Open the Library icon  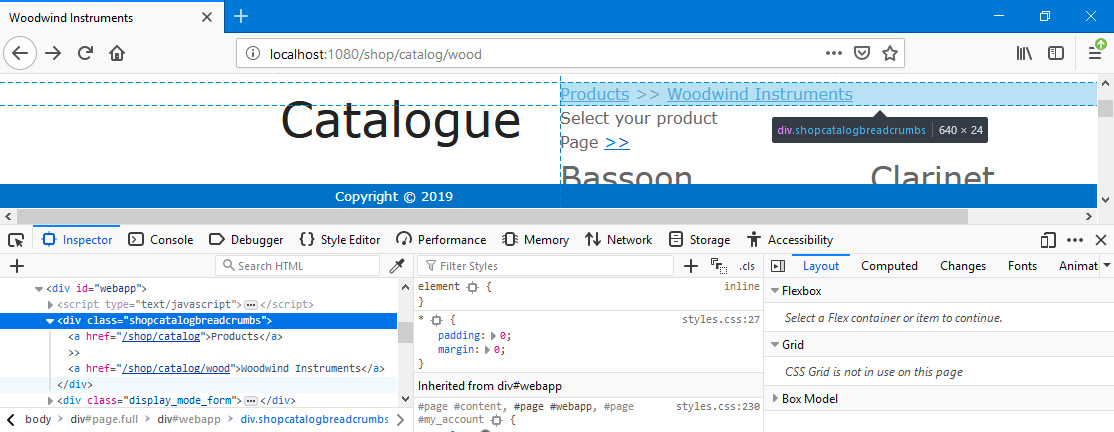tap(1024, 53)
